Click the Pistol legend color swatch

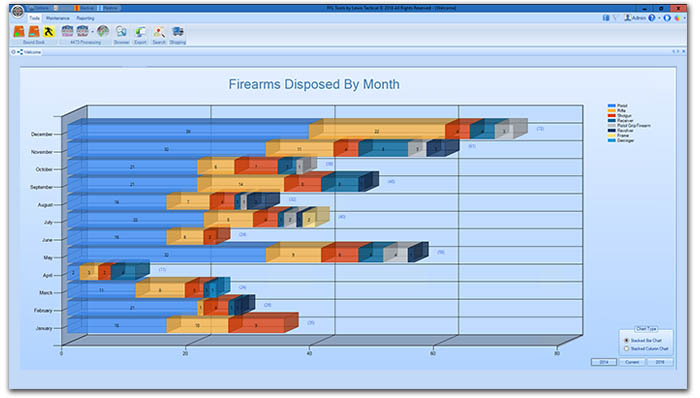(611, 106)
